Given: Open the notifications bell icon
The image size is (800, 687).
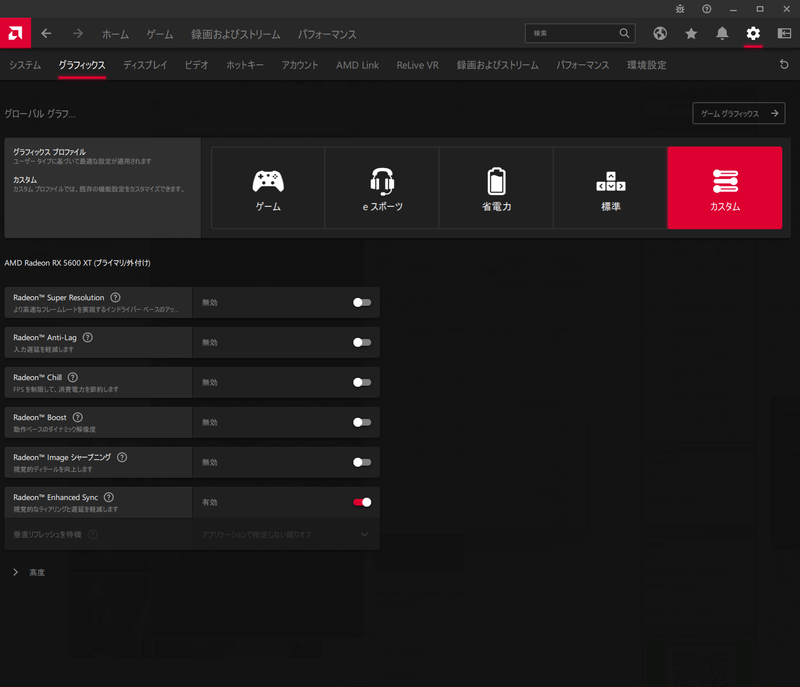Looking at the screenshot, I should click(723, 33).
